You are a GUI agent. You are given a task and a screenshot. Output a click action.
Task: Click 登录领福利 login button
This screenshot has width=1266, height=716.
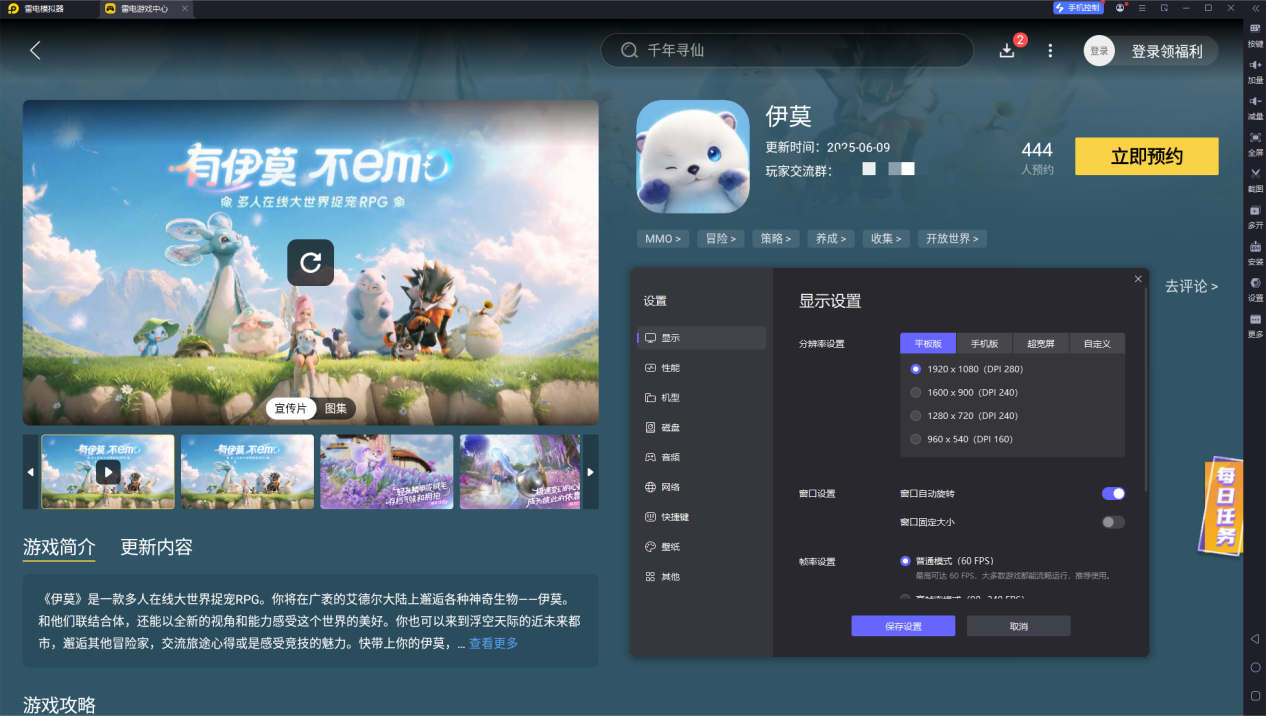[1151, 51]
